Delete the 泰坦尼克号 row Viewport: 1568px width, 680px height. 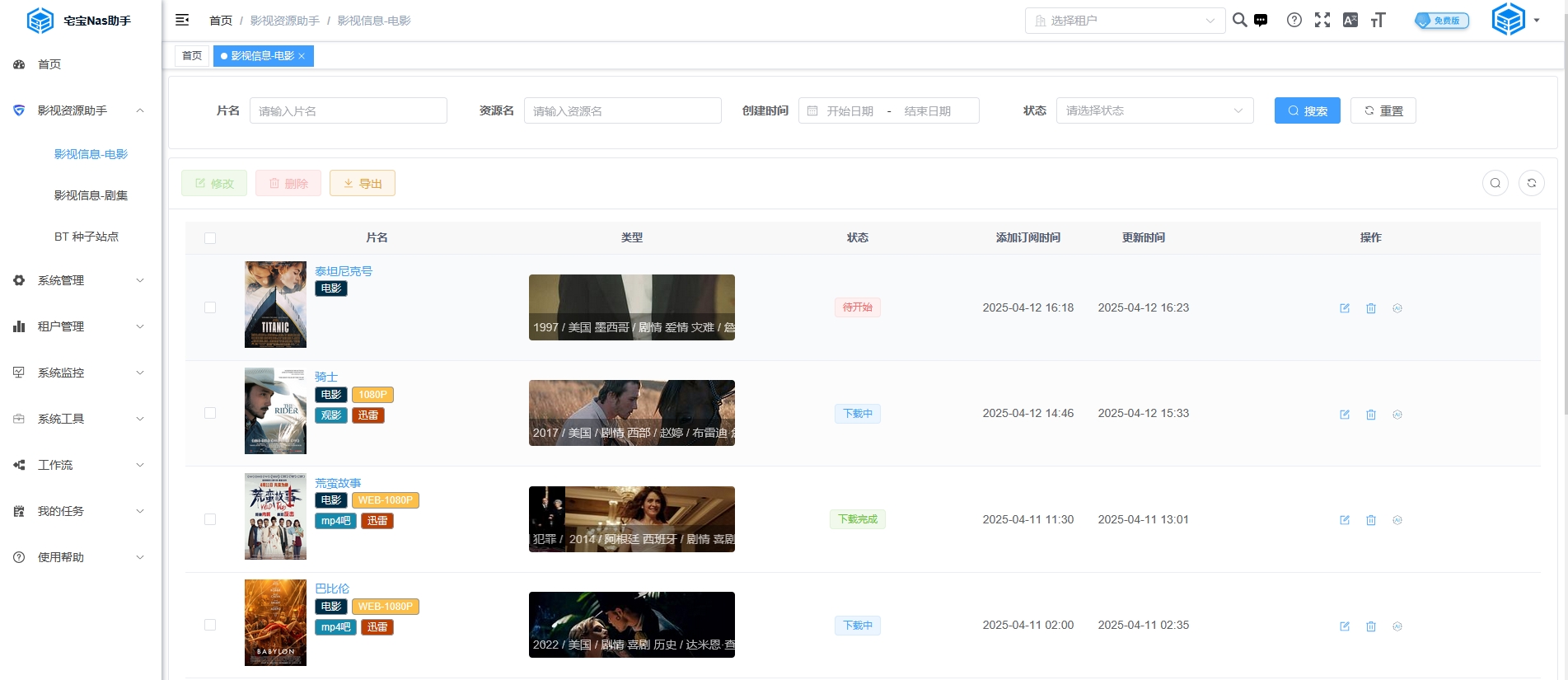1371,308
